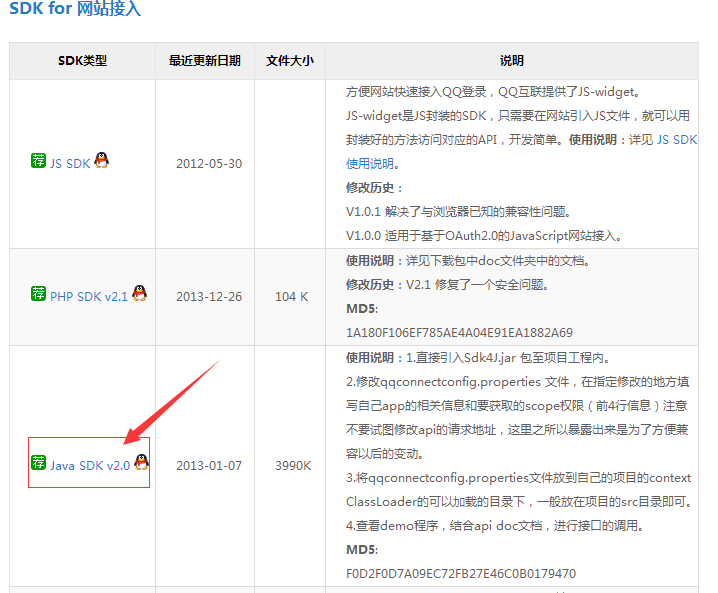Click the 3990K file size cell

(x=293, y=466)
